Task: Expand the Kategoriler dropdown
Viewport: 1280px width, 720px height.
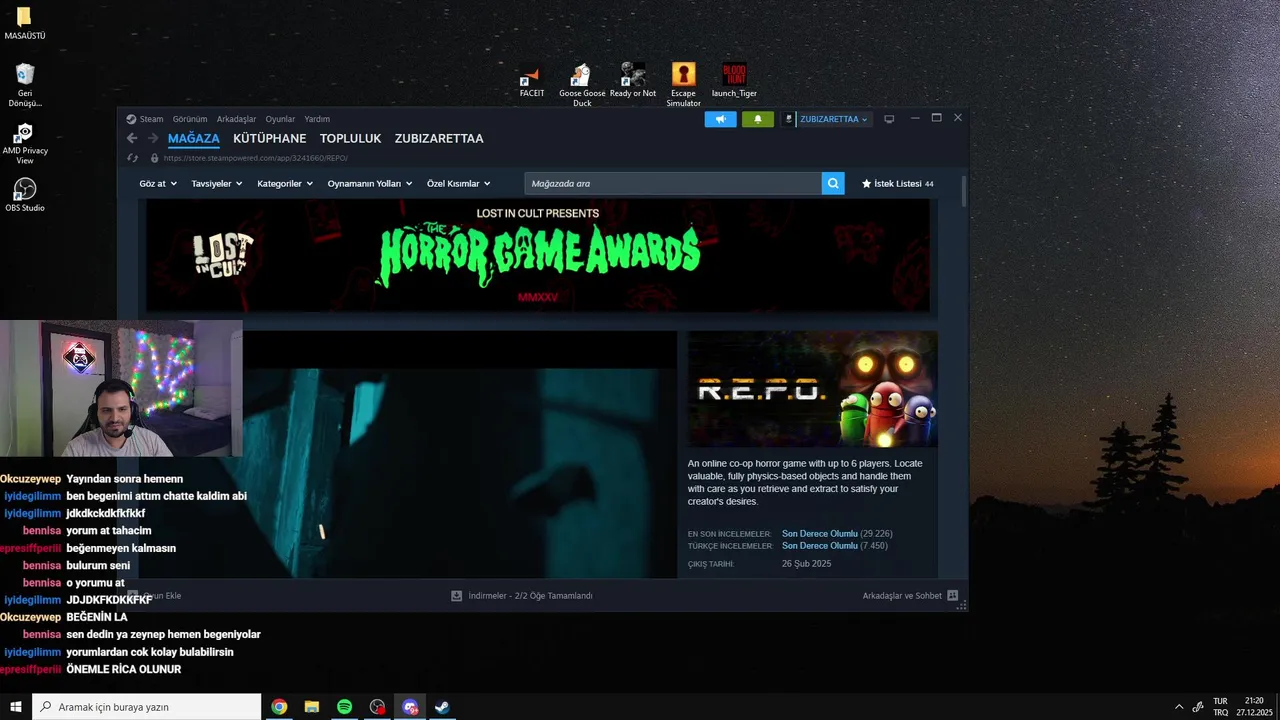Action: 285,184
